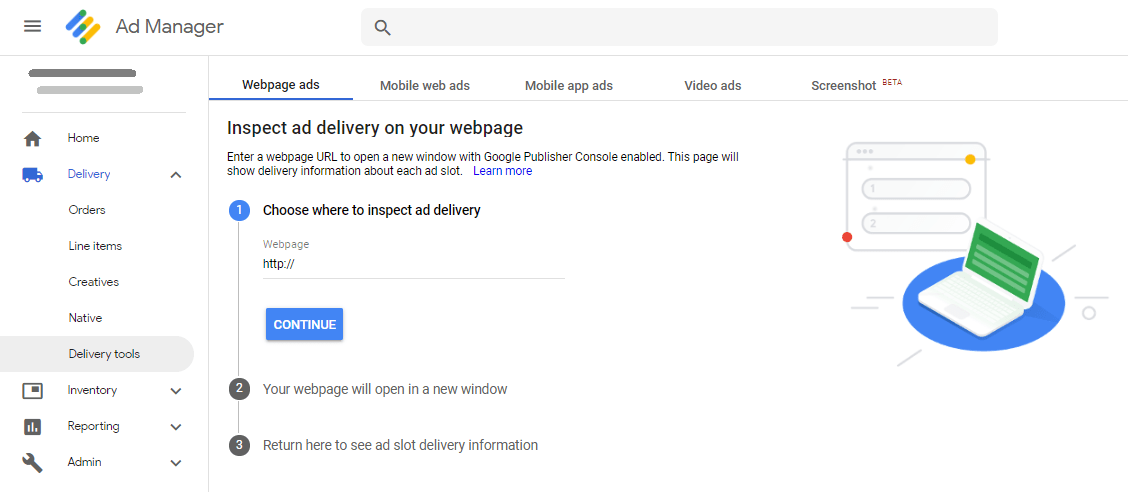Click the Reporting chart icon
The width and height of the screenshot is (1132, 496).
pyautogui.click(x=32, y=426)
